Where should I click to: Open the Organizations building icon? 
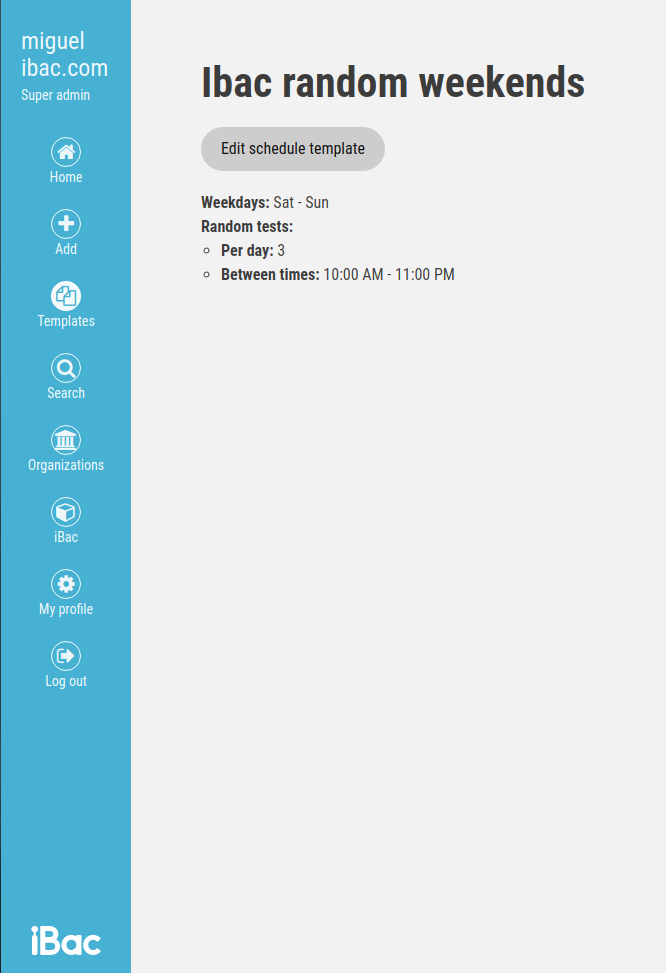click(66, 440)
